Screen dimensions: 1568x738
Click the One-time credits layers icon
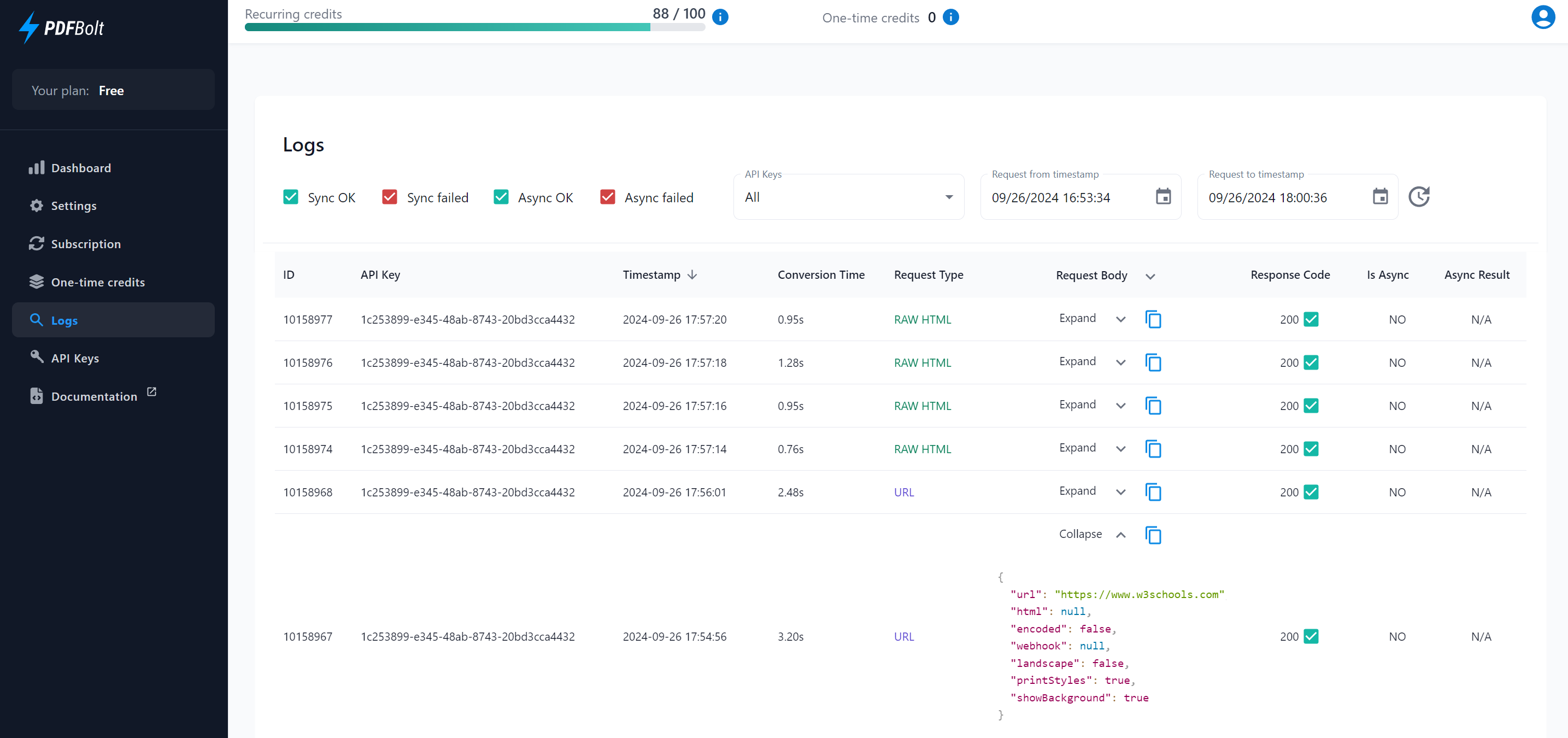click(37, 282)
